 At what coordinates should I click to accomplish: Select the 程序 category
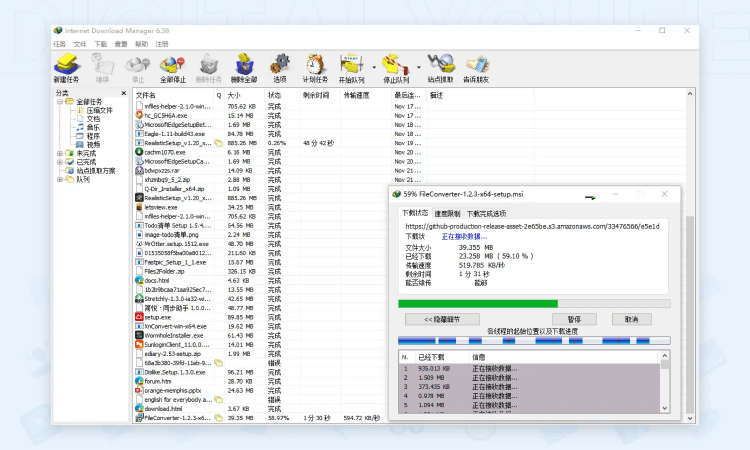pos(93,136)
